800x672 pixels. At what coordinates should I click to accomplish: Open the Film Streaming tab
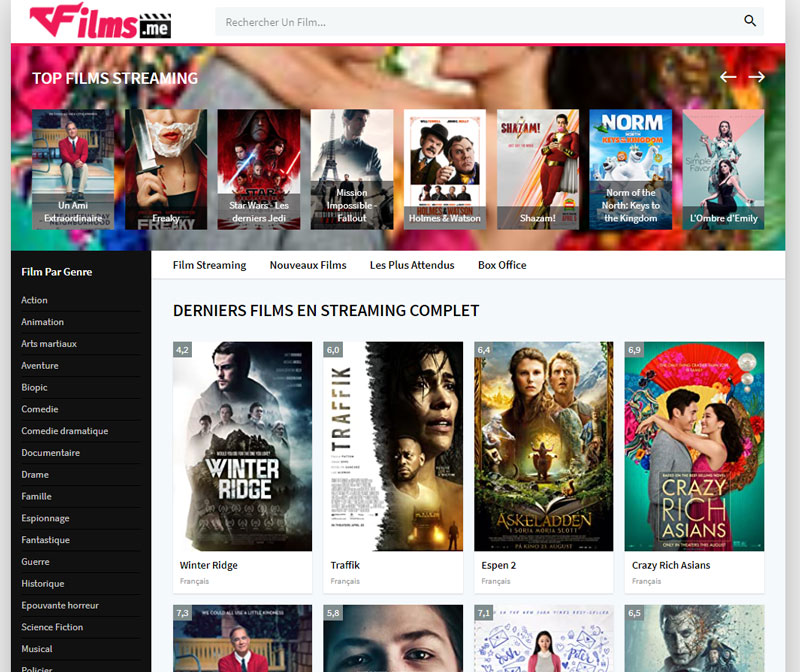tap(209, 265)
